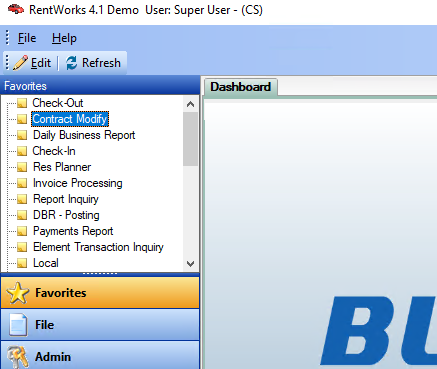Viewport: 437px width, 369px height.
Task: Click Favorites list scroll up arrow
Action: click(190, 104)
